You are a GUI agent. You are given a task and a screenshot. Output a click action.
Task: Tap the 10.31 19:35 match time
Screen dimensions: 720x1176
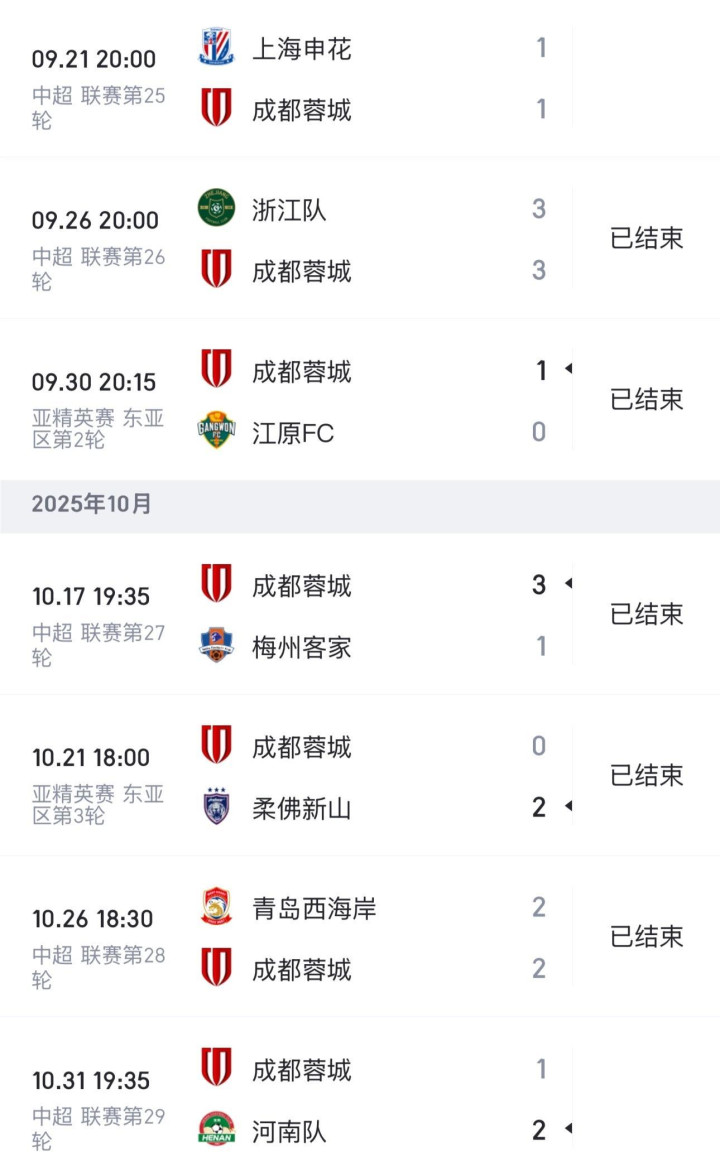(91, 1080)
